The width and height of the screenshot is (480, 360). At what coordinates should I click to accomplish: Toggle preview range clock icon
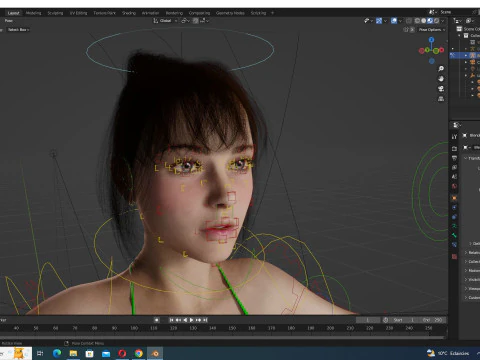(386, 320)
